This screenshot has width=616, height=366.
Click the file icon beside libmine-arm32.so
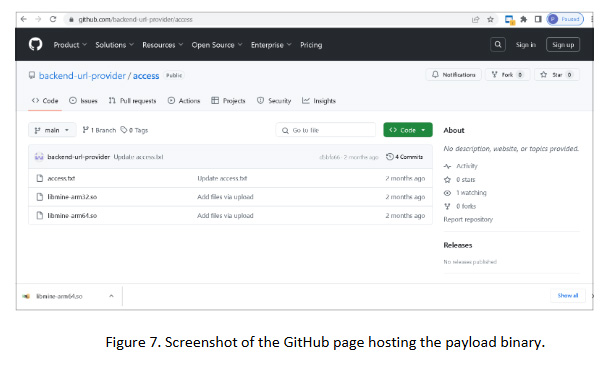coord(39,197)
